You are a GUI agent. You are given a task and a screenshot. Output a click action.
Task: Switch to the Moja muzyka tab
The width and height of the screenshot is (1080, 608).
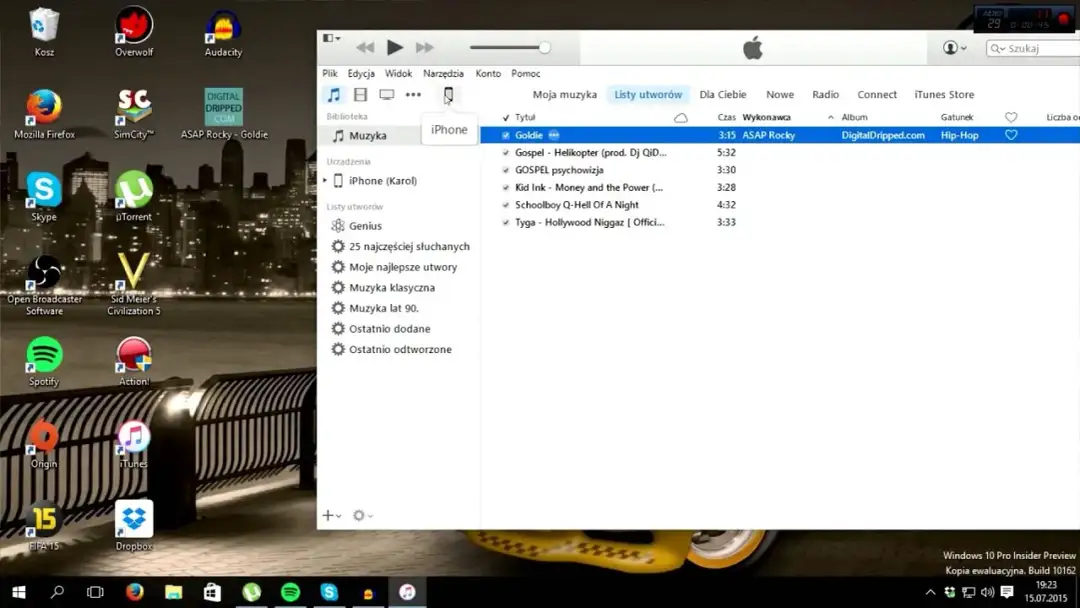563,94
